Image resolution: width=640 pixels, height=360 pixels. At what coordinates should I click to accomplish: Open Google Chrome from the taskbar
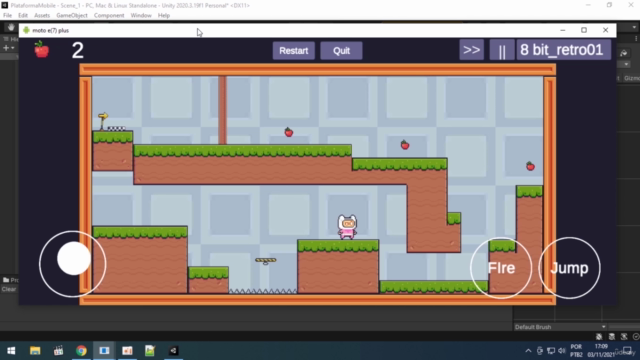click(81, 351)
